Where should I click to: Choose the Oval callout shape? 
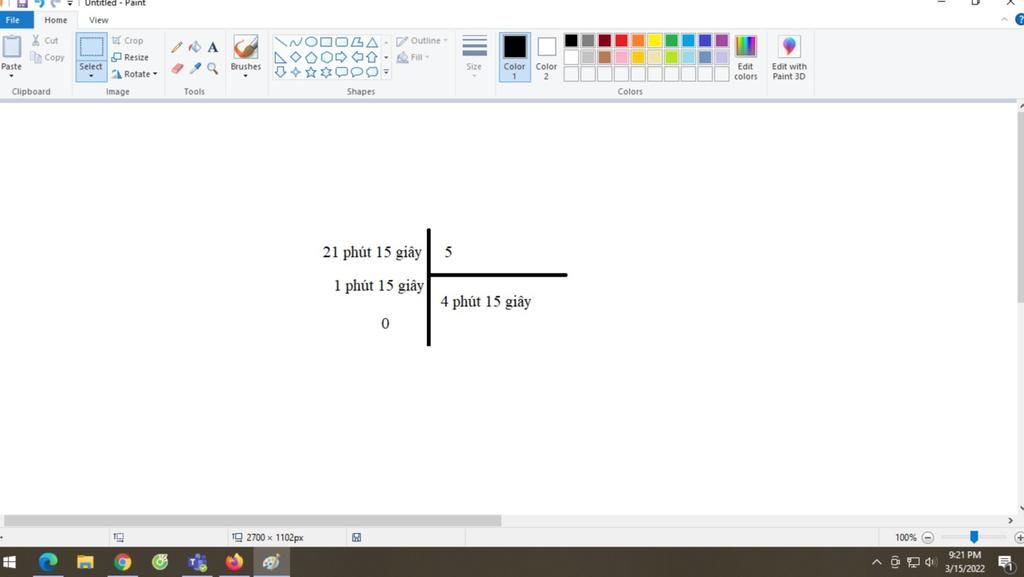[x=357, y=72]
